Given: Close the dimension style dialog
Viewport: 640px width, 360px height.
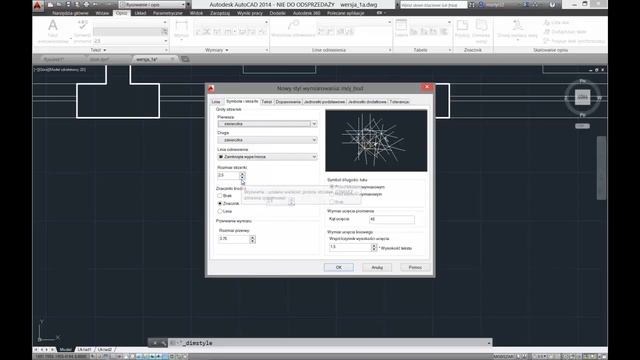Looking at the screenshot, I should (427, 87).
